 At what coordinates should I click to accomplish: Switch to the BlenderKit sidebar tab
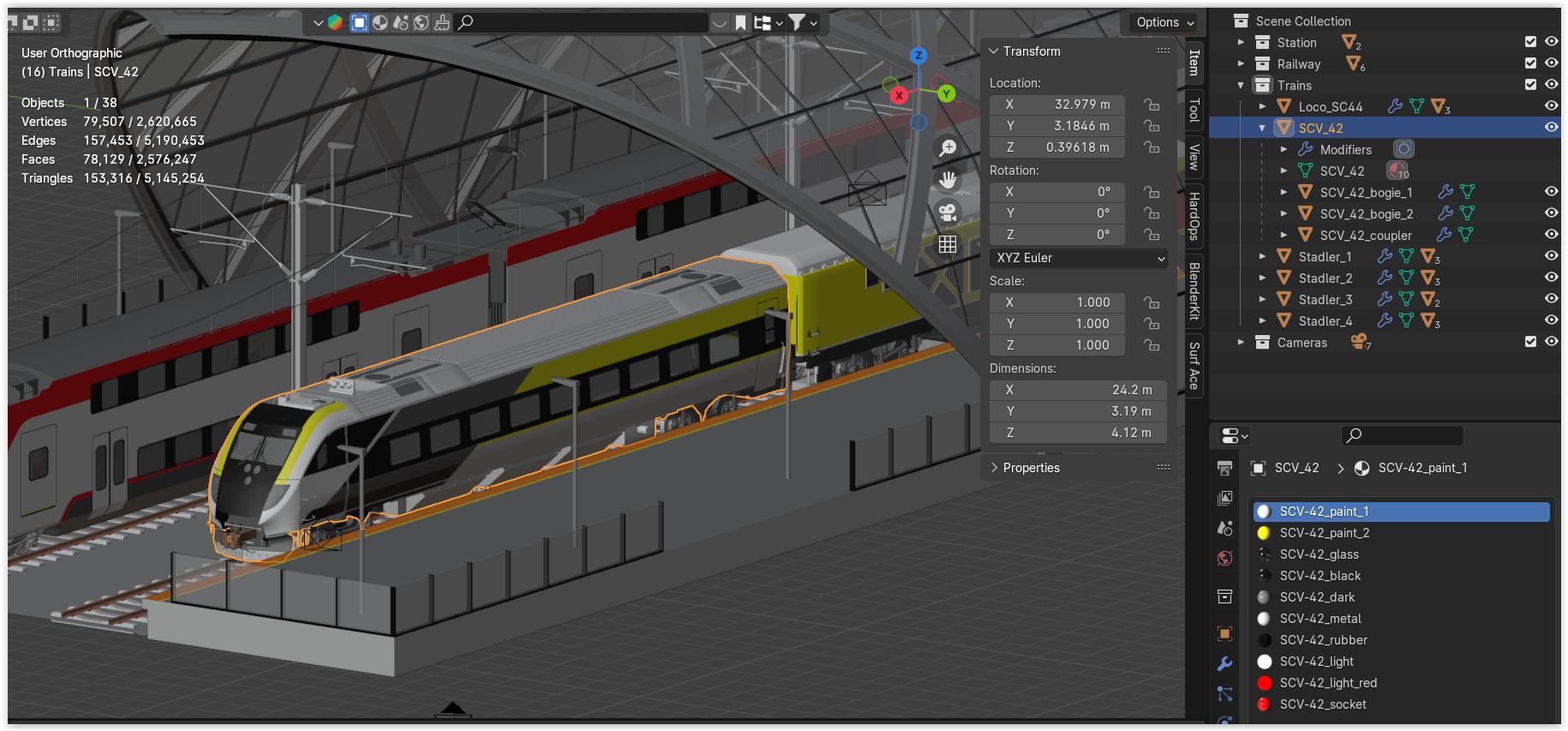click(x=1194, y=291)
